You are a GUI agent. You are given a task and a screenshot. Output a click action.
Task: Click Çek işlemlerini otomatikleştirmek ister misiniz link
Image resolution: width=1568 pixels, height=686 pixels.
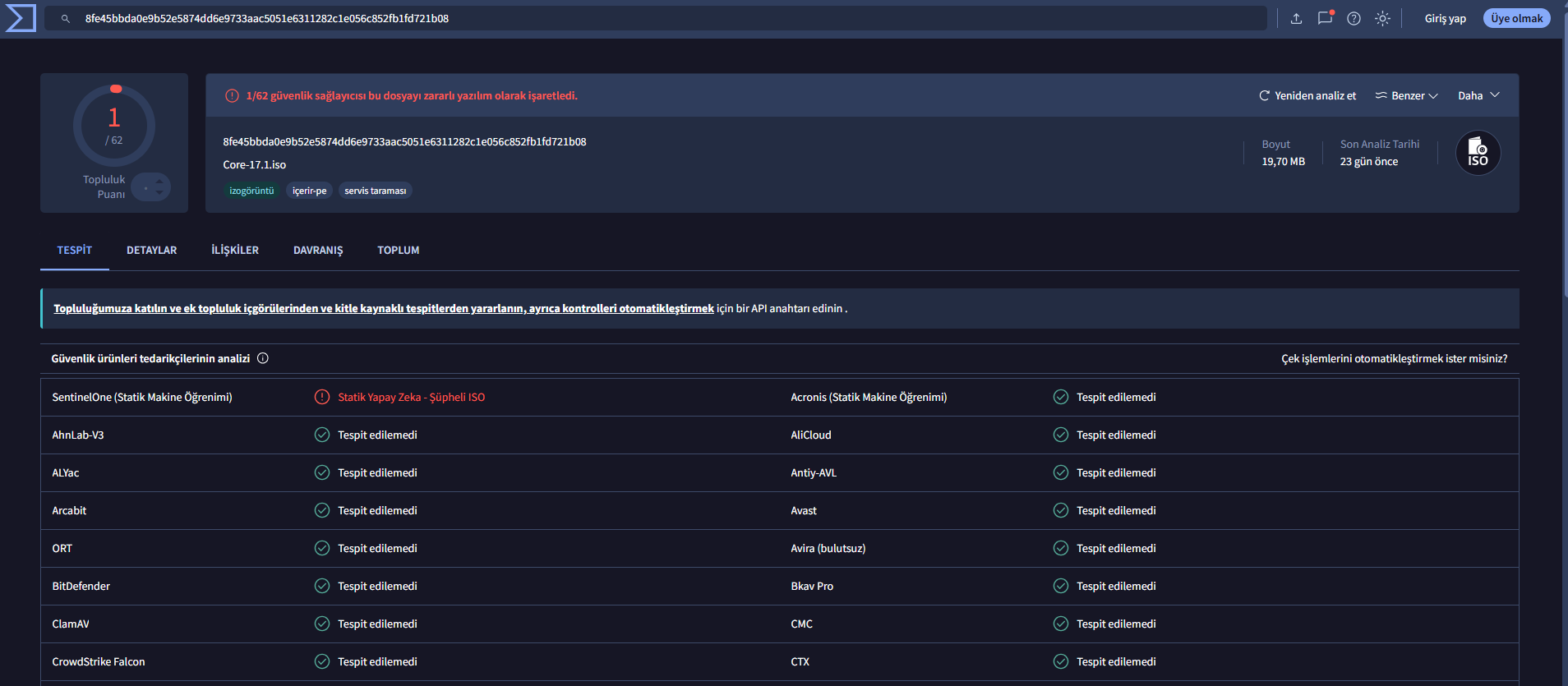coord(1395,359)
